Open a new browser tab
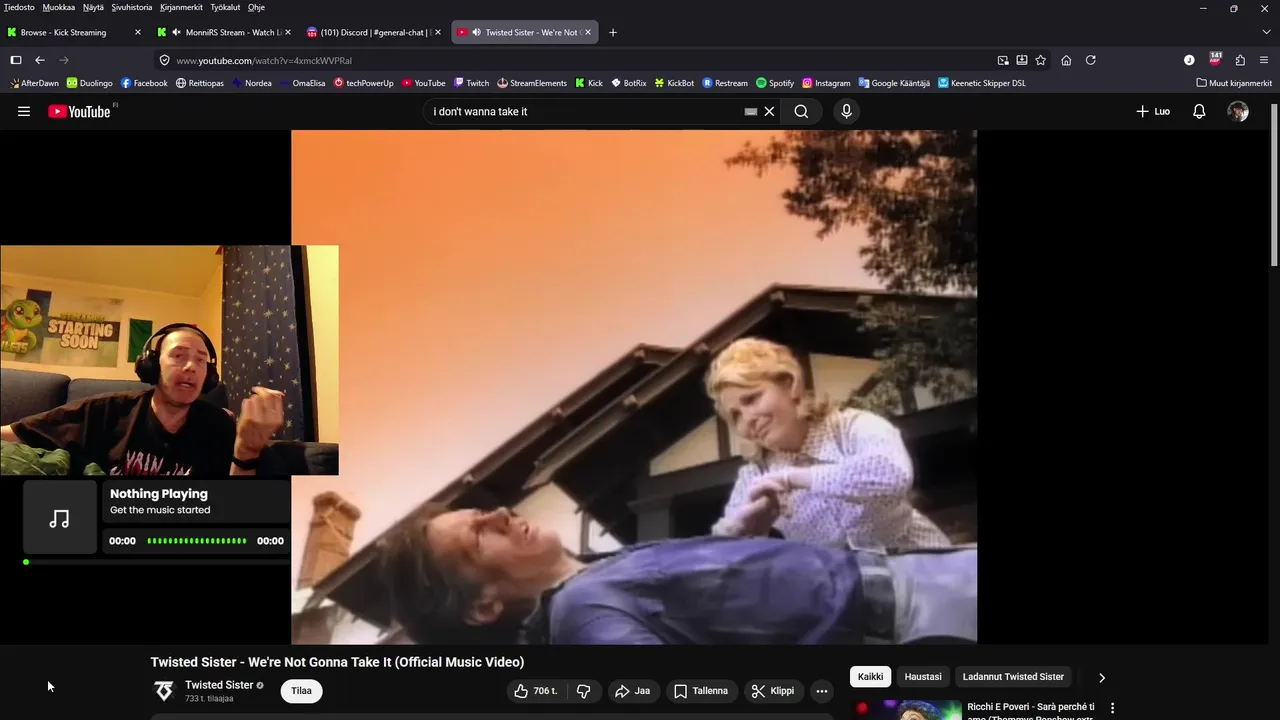The height and width of the screenshot is (720, 1280). [x=613, y=32]
